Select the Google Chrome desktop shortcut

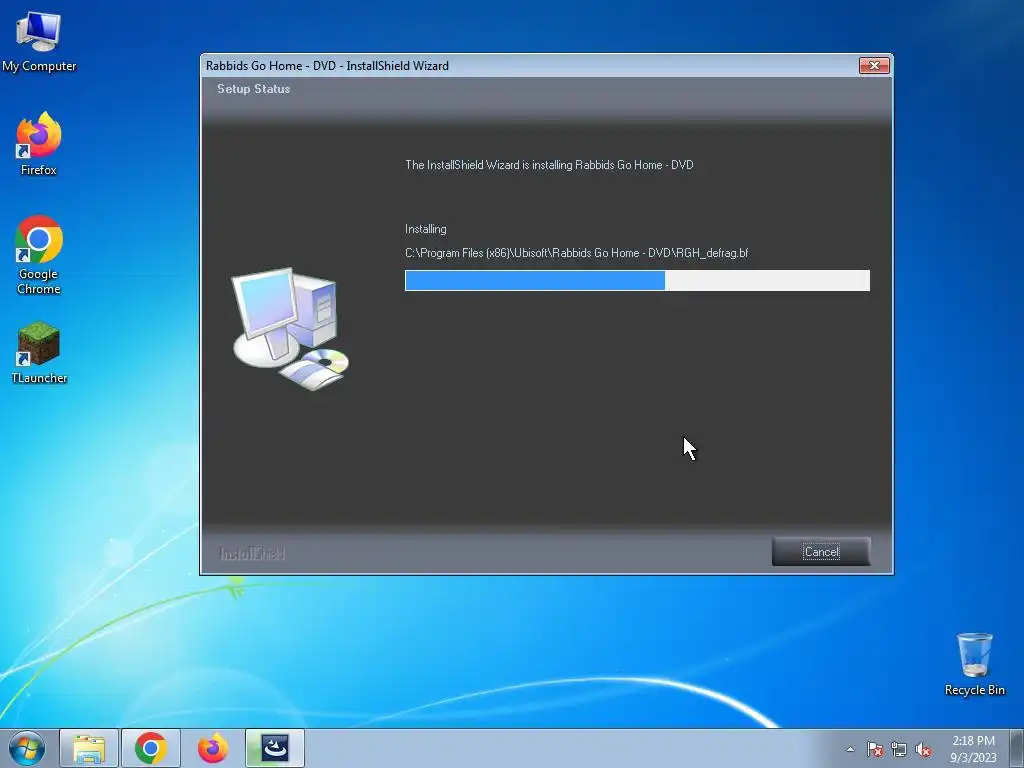pos(39,255)
